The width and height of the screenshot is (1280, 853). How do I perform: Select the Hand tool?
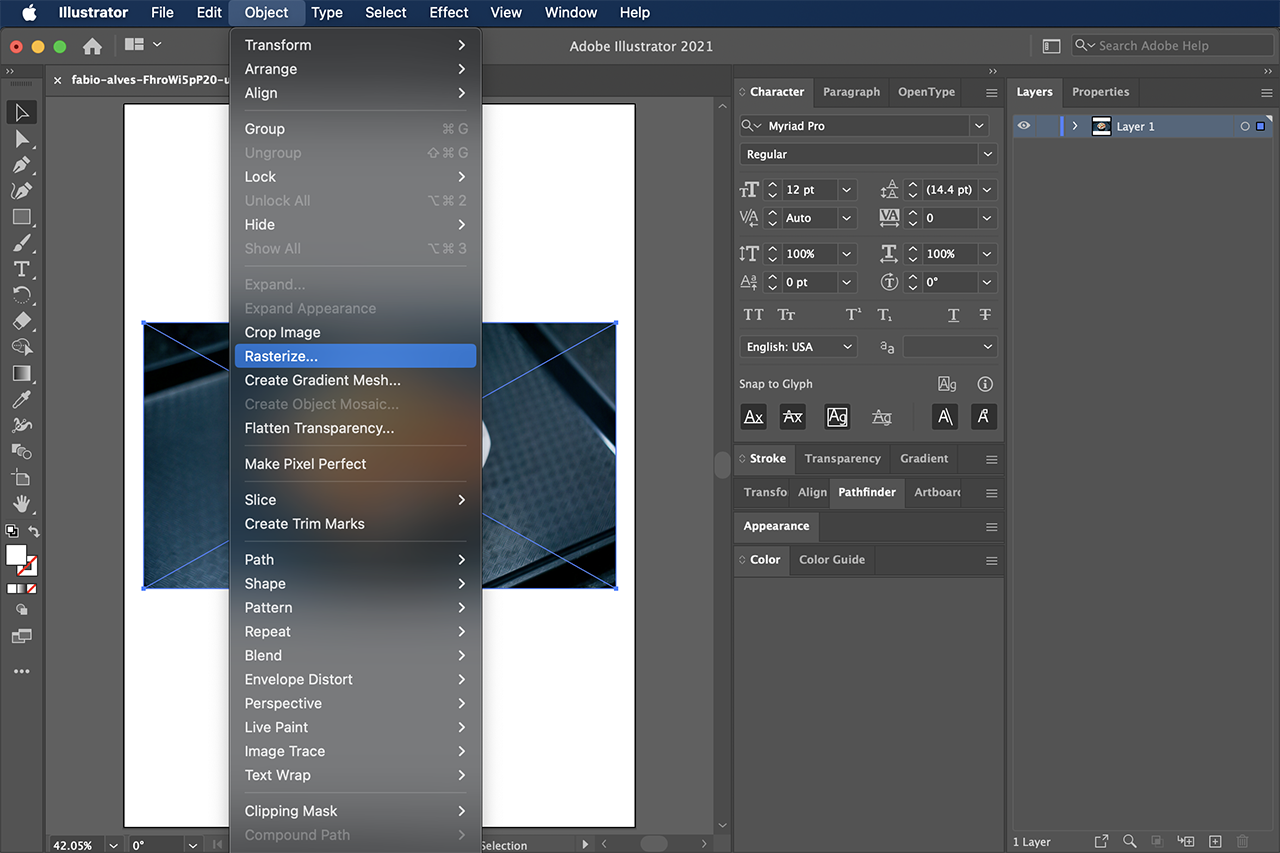tap(22, 504)
